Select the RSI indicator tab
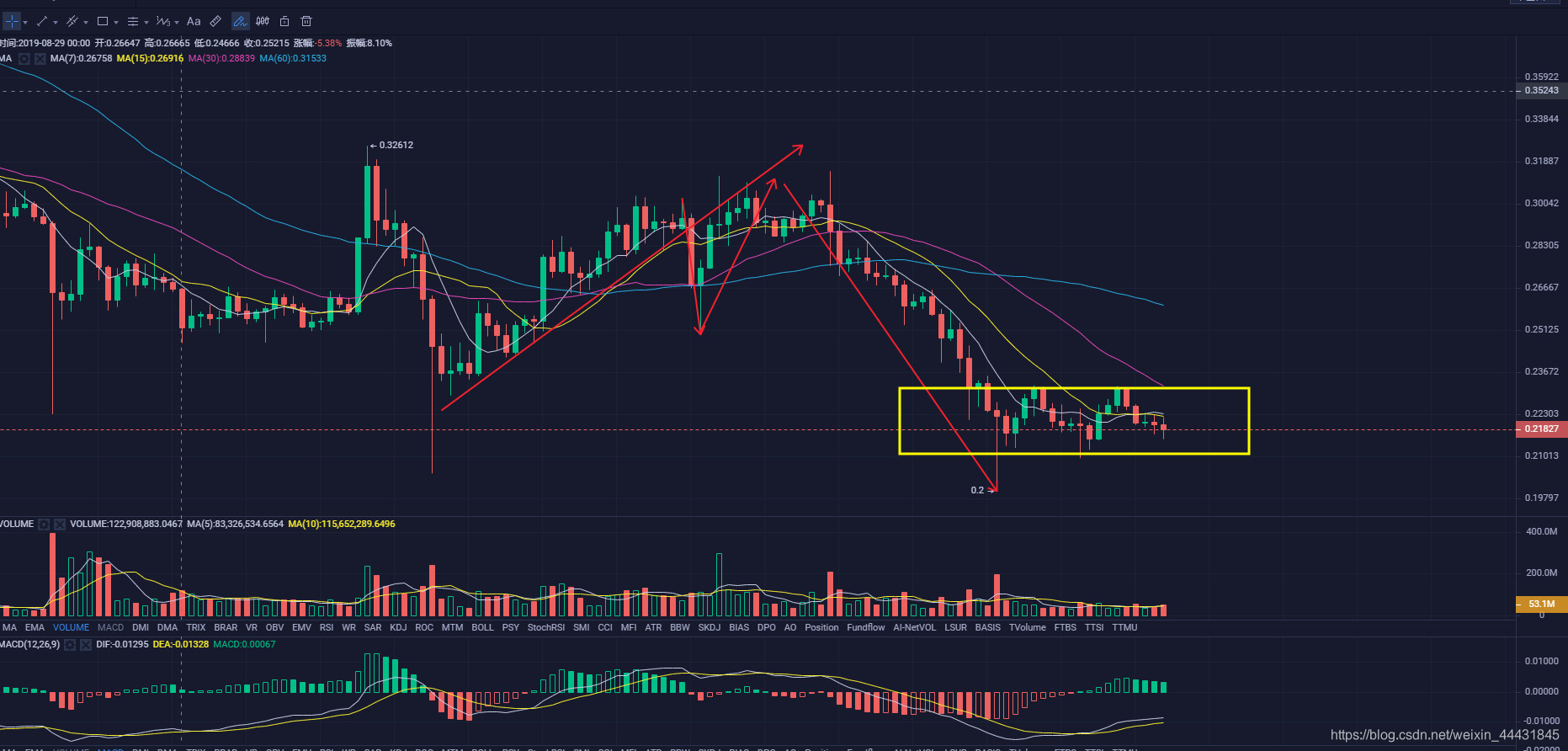The height and width of the screenshot is (751, 1568). coord(327,627)
